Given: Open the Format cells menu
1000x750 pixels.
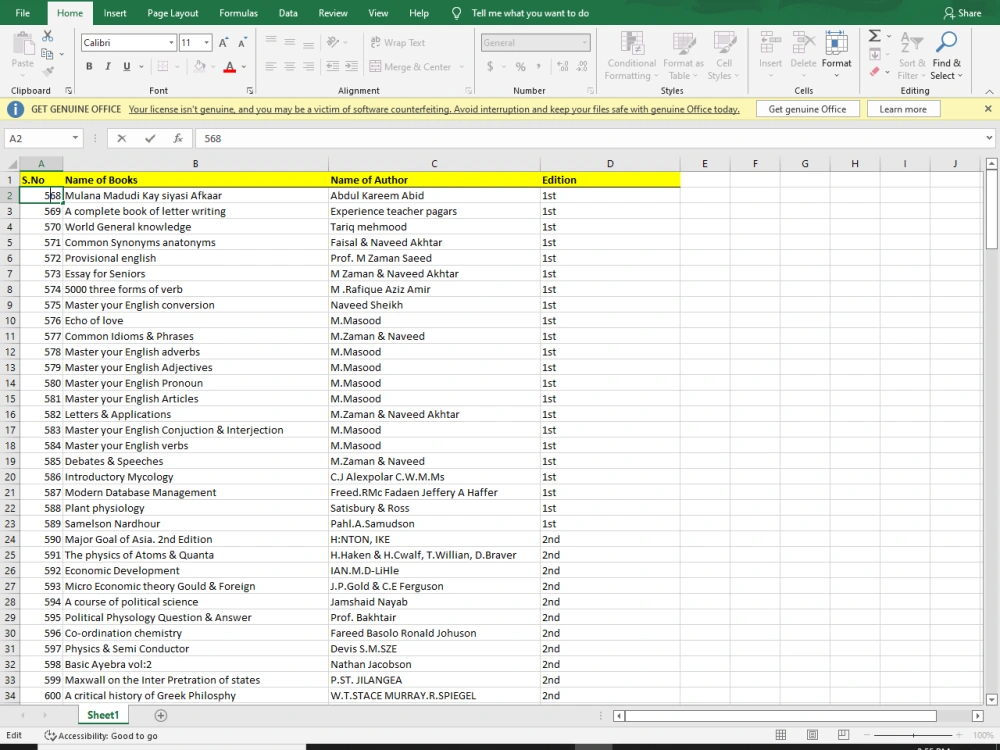Looking at the screenshot, I should coord(836,55).
